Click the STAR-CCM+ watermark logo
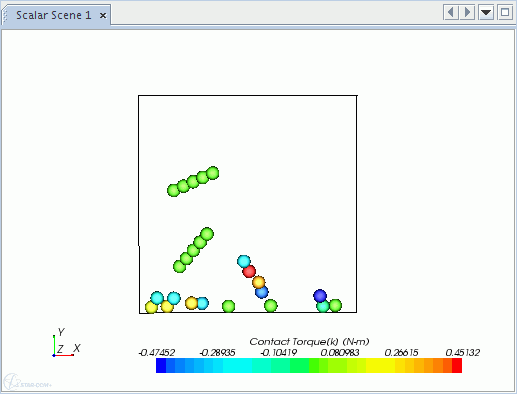Viewport: 517px width, 394px height. coord(27,382)
